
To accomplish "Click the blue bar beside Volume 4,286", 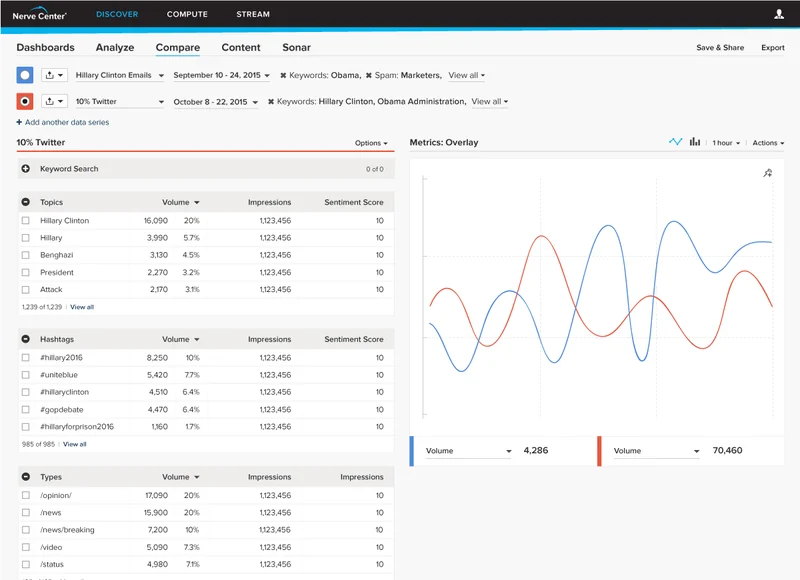I will click(x=412, y=451).
